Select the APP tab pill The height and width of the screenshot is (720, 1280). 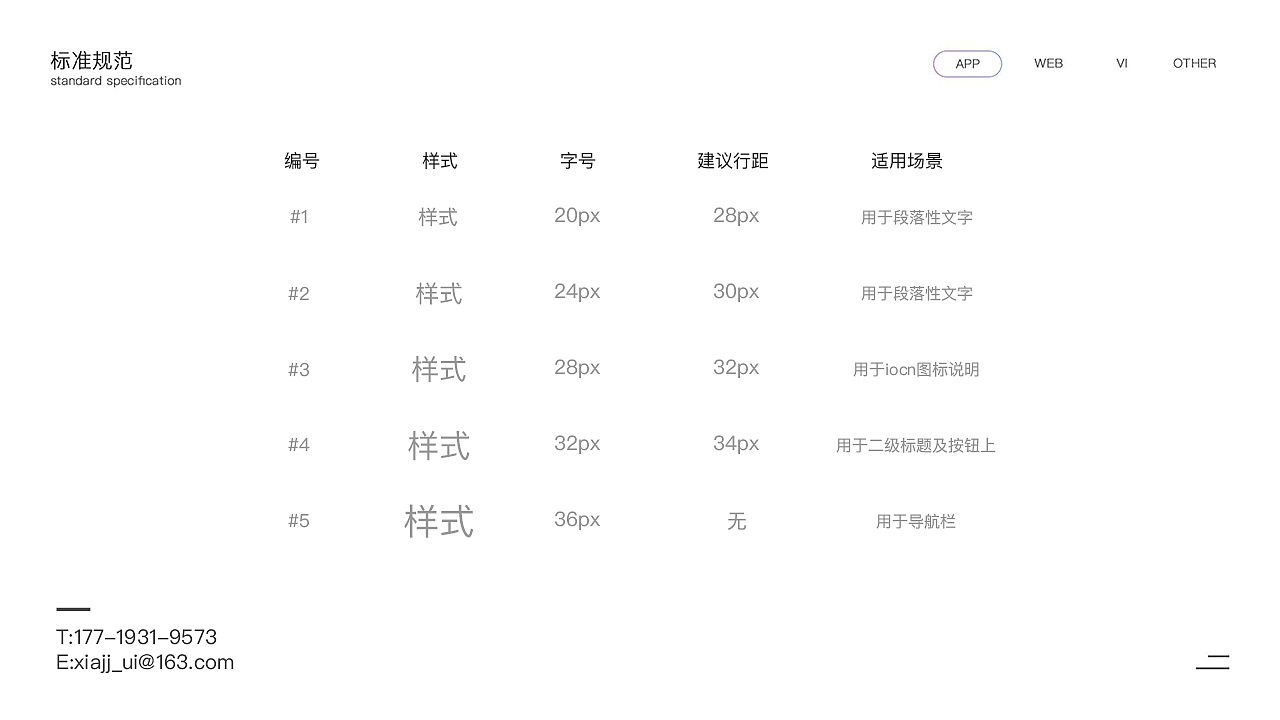coord(967,63)
